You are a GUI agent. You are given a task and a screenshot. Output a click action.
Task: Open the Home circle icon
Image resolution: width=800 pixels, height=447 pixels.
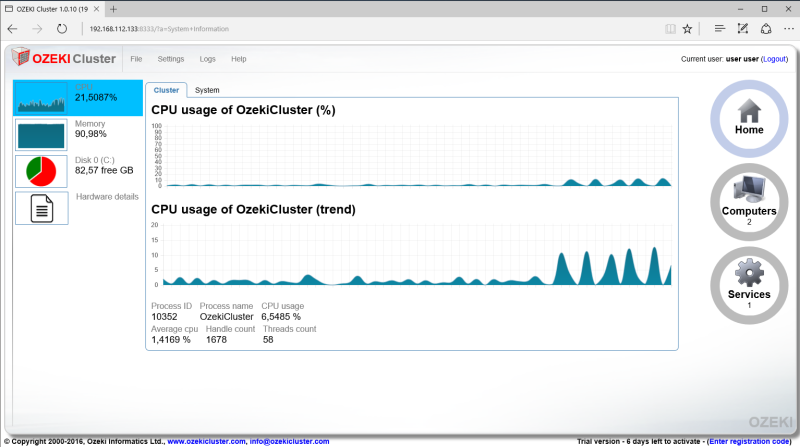[749, 118]
